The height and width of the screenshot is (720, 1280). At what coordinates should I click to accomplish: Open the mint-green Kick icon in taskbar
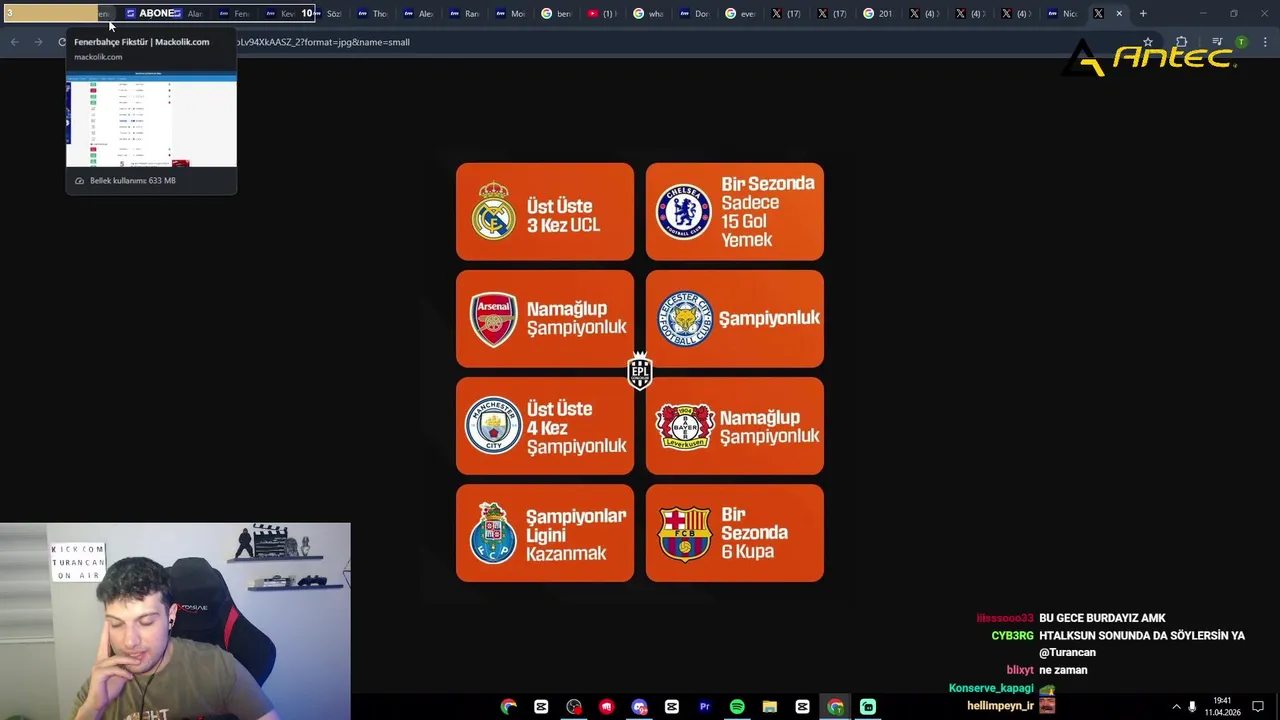(x=867, y=706)
